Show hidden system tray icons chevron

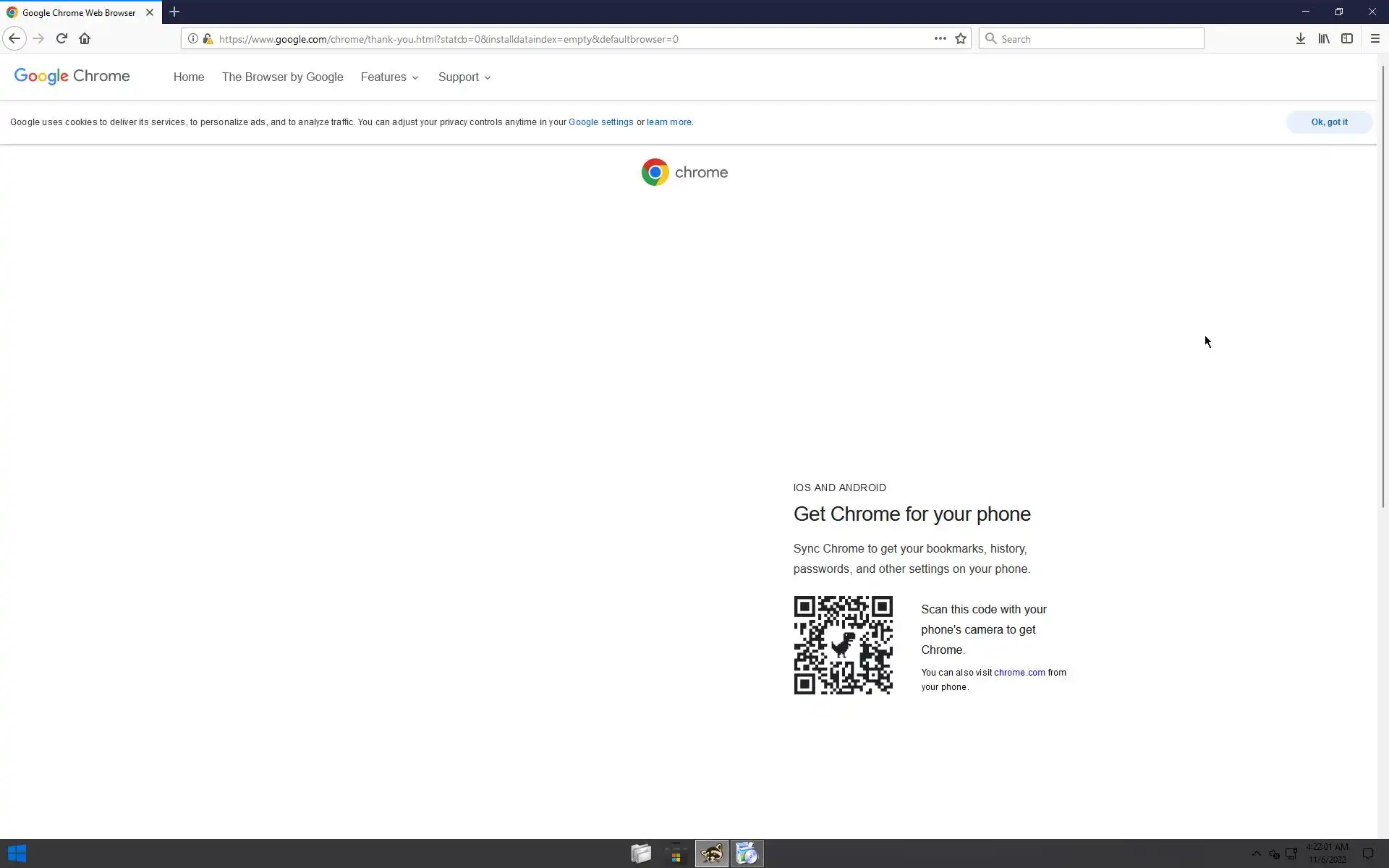pyautogui.click(x=1256, y=854)
